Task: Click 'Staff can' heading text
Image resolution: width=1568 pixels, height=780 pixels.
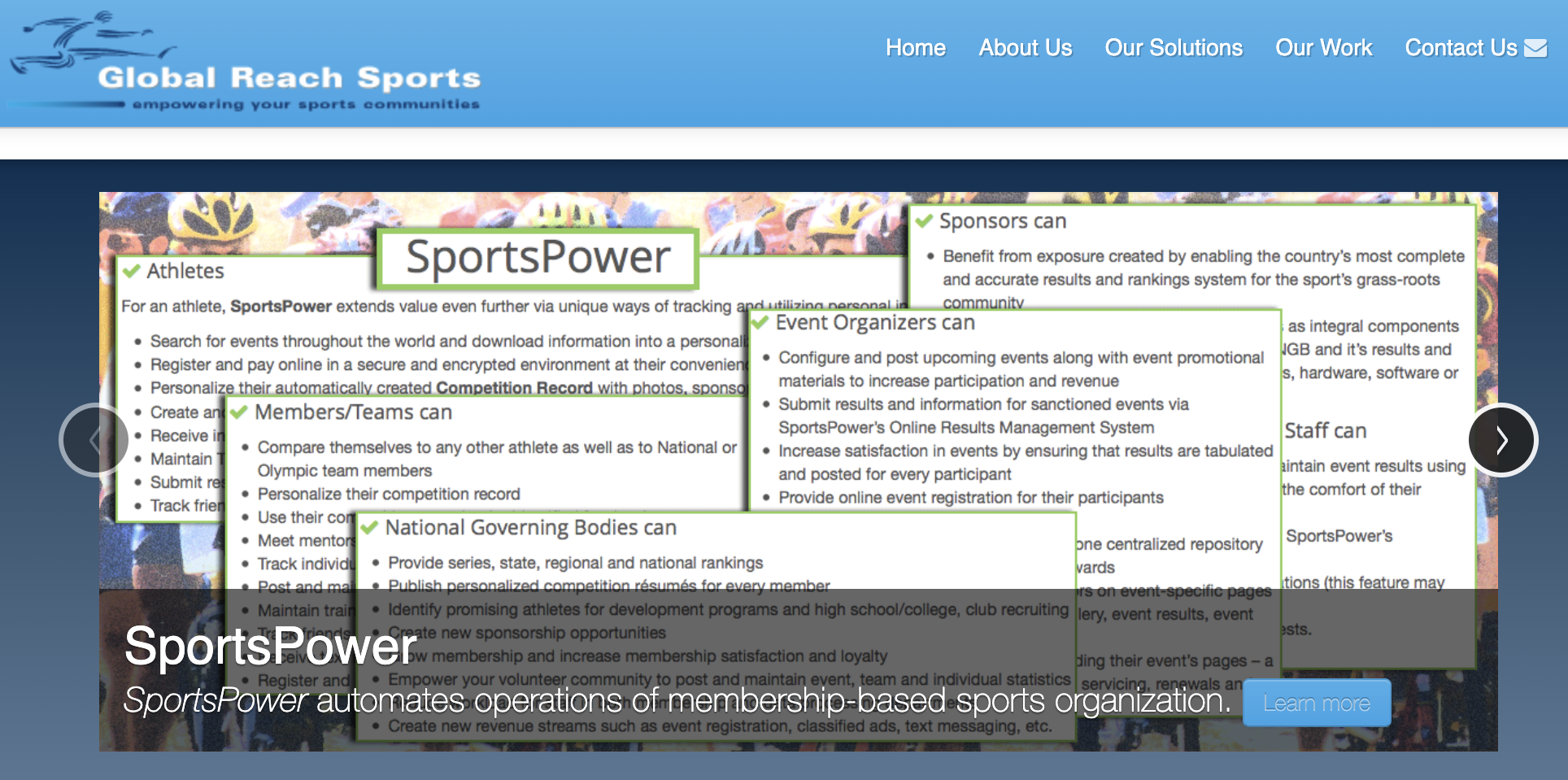Action: [1326, 431]
